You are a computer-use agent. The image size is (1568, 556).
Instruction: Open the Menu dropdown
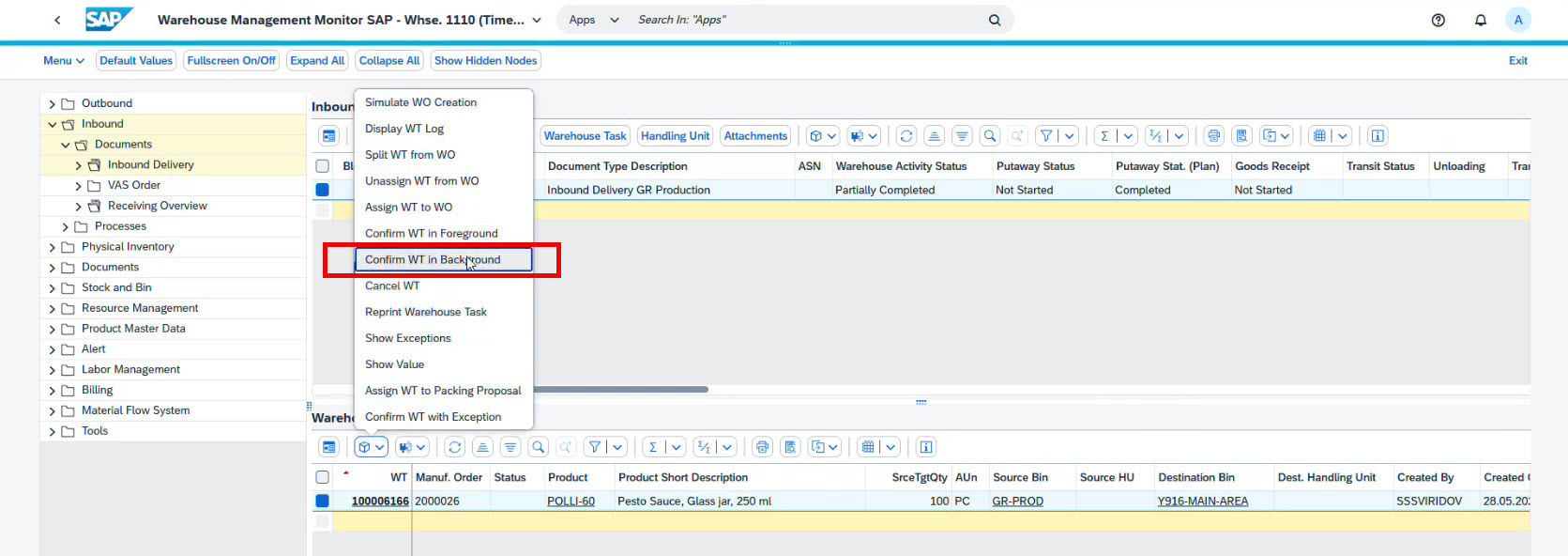click(x=64, y=60)
